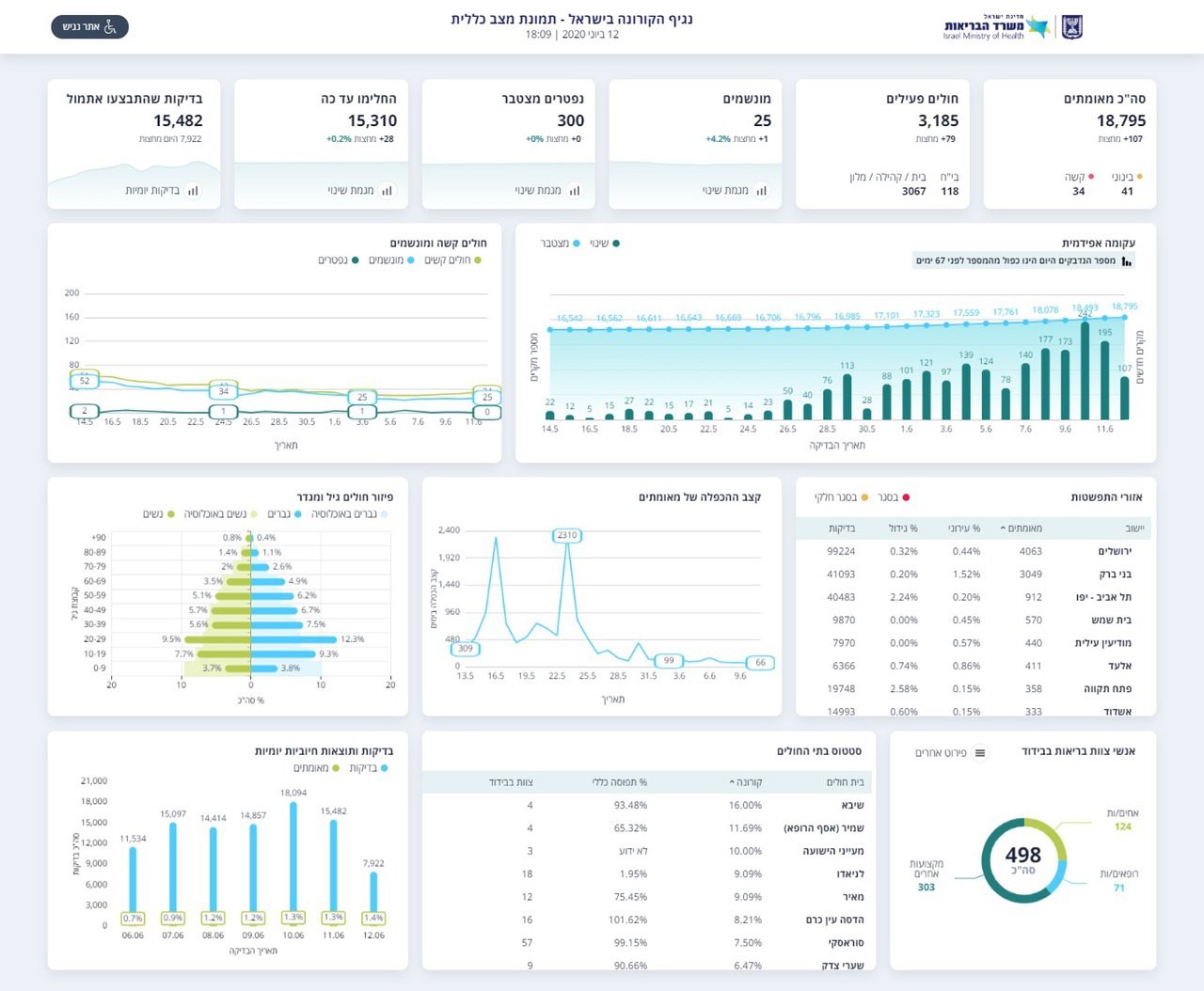Screen dimensions: 1204x991
Task: Click the doubling-time bar chart icon
Action: click(1127, 261)
